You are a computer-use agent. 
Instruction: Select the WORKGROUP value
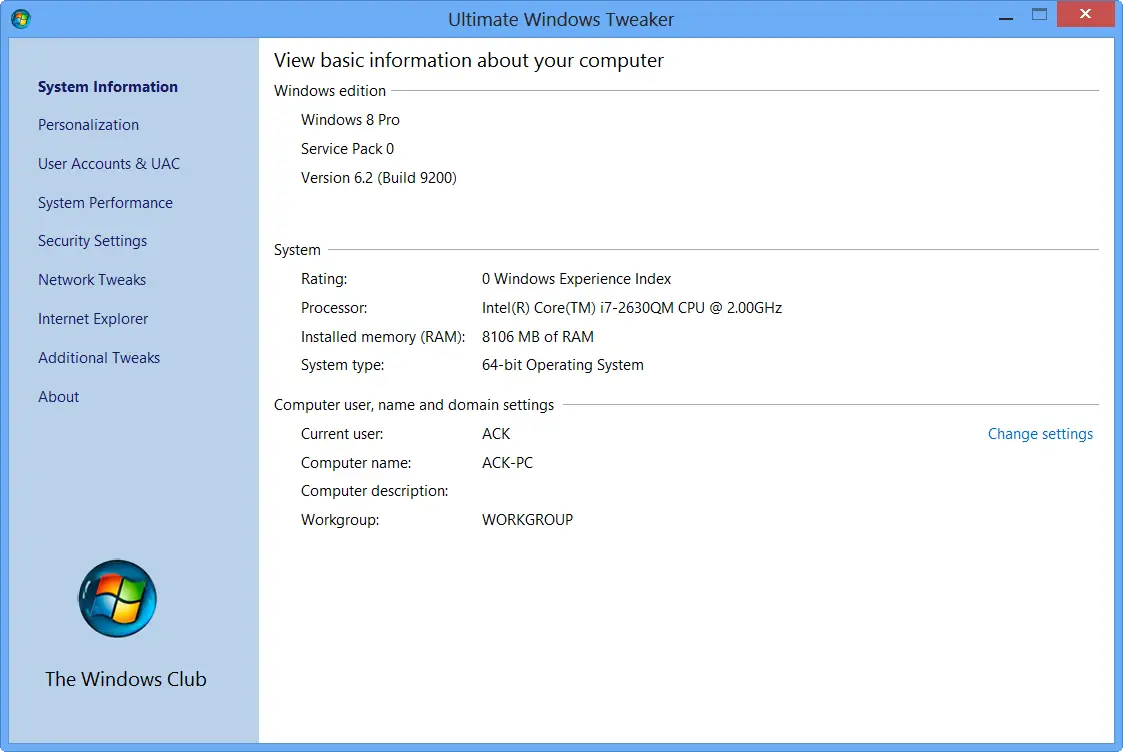(x=527, y=520)
